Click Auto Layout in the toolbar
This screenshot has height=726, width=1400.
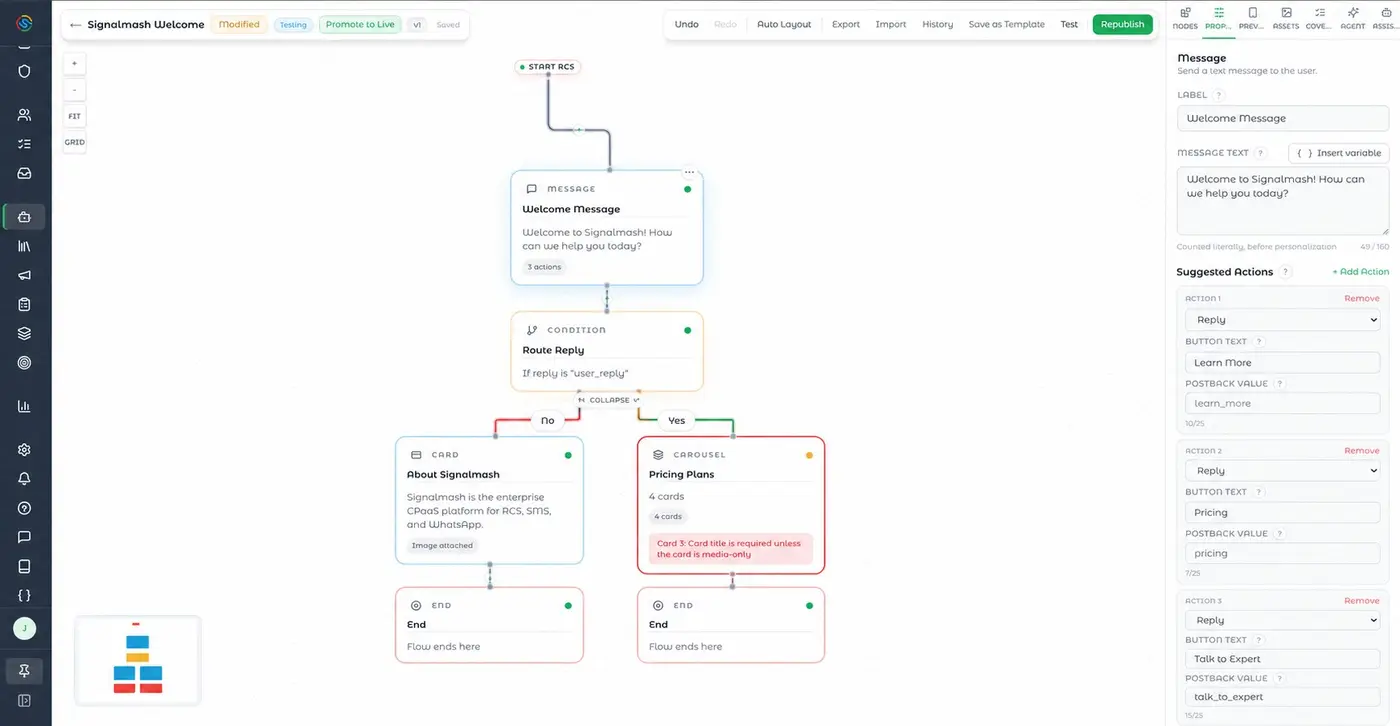784,25
